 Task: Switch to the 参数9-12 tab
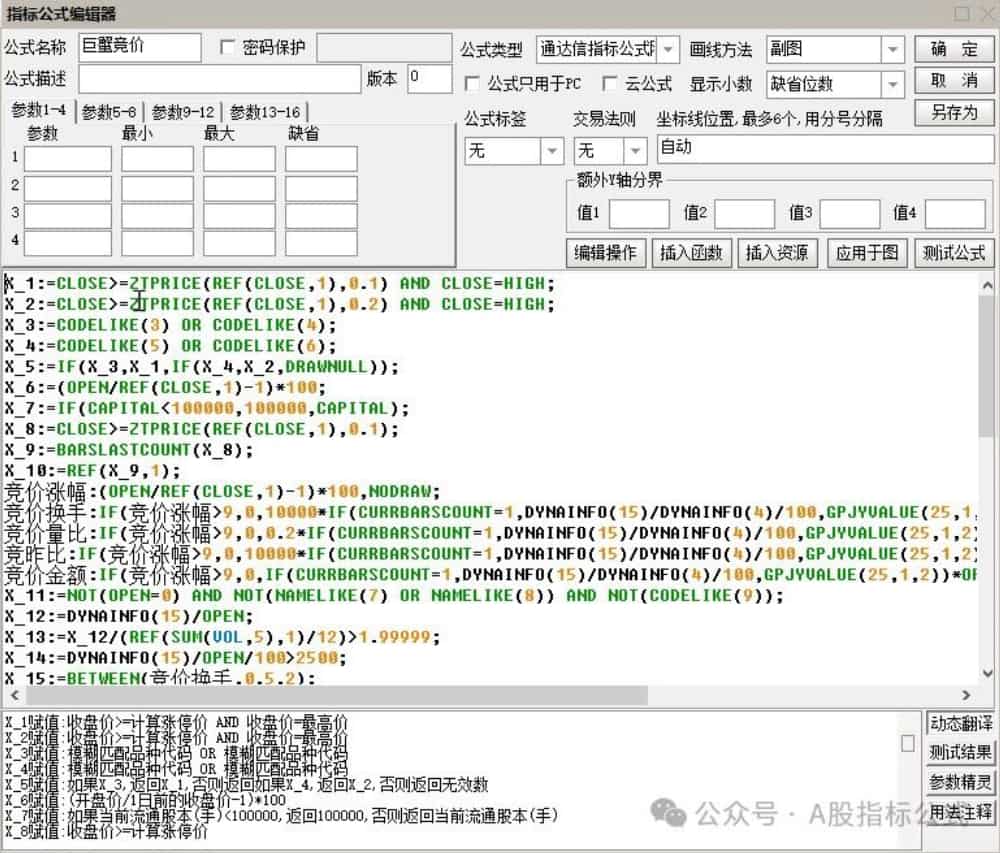183,112
